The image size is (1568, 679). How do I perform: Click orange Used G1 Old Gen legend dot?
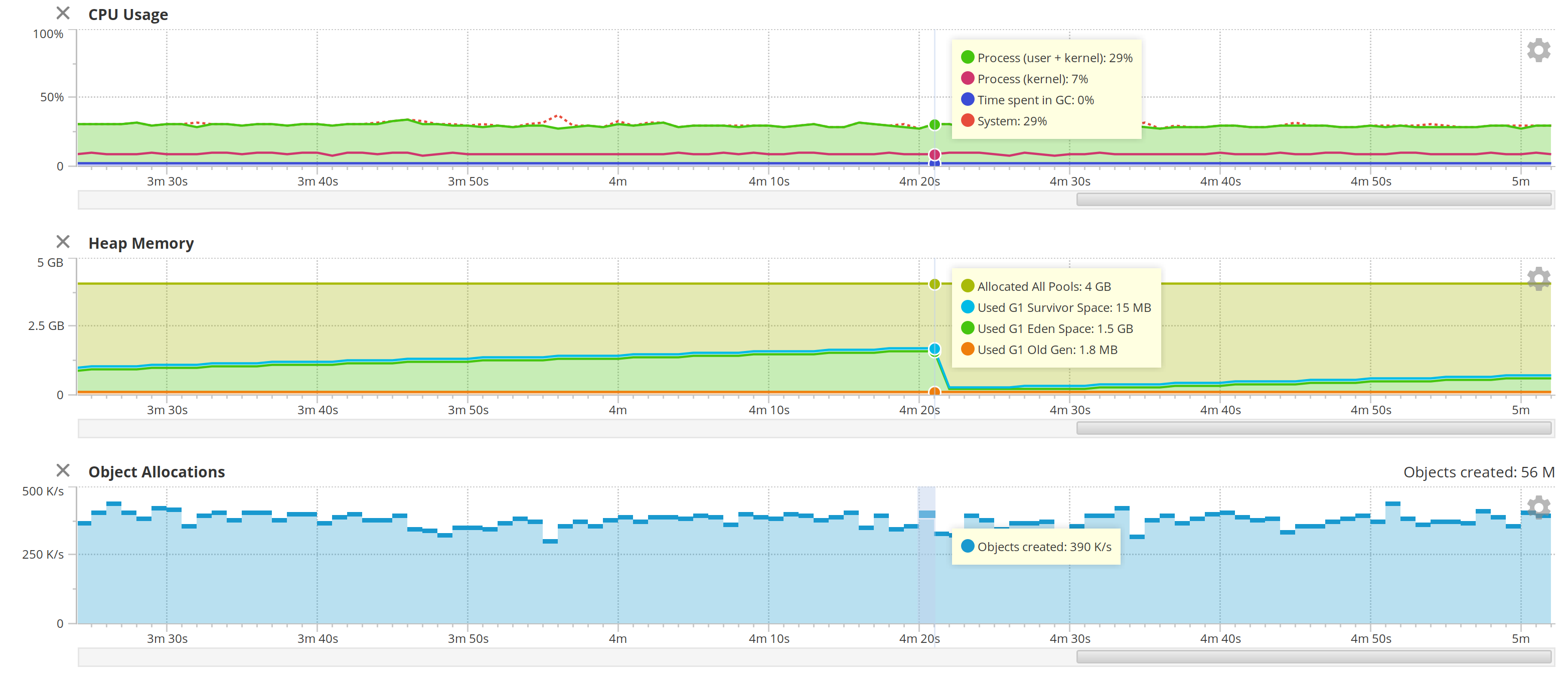[967, 349]
